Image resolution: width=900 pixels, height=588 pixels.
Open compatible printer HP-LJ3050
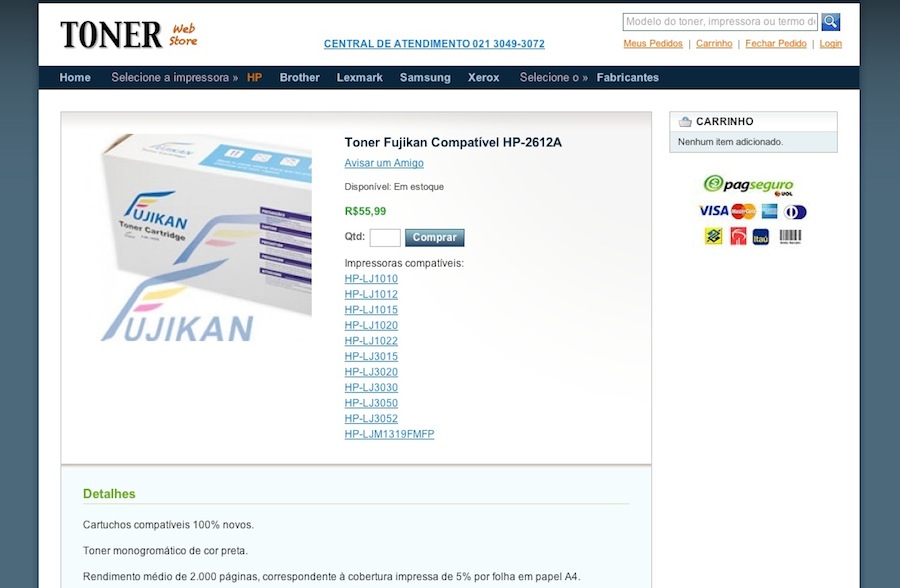371,403
